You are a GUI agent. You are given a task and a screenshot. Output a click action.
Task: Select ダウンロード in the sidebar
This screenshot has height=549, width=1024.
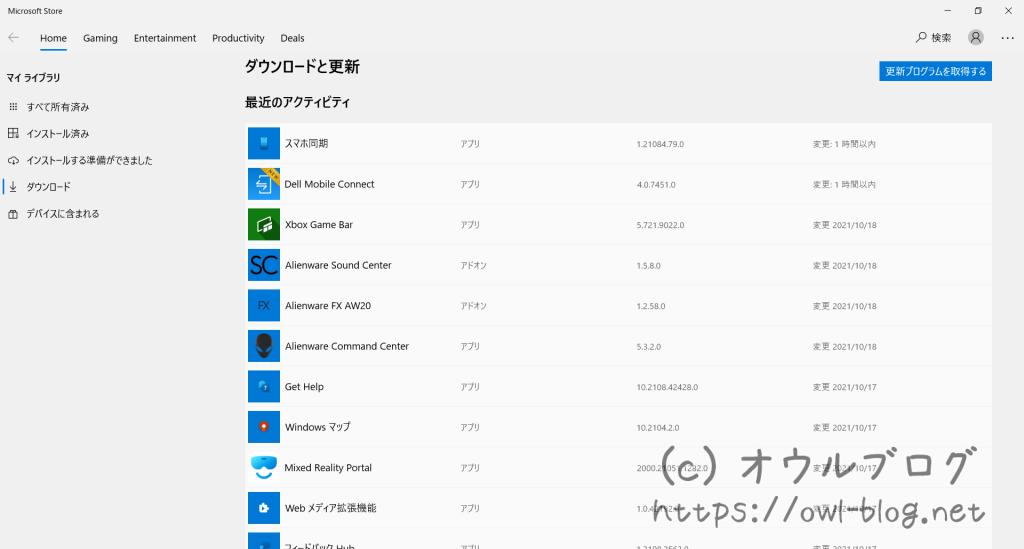pos(48,187)
